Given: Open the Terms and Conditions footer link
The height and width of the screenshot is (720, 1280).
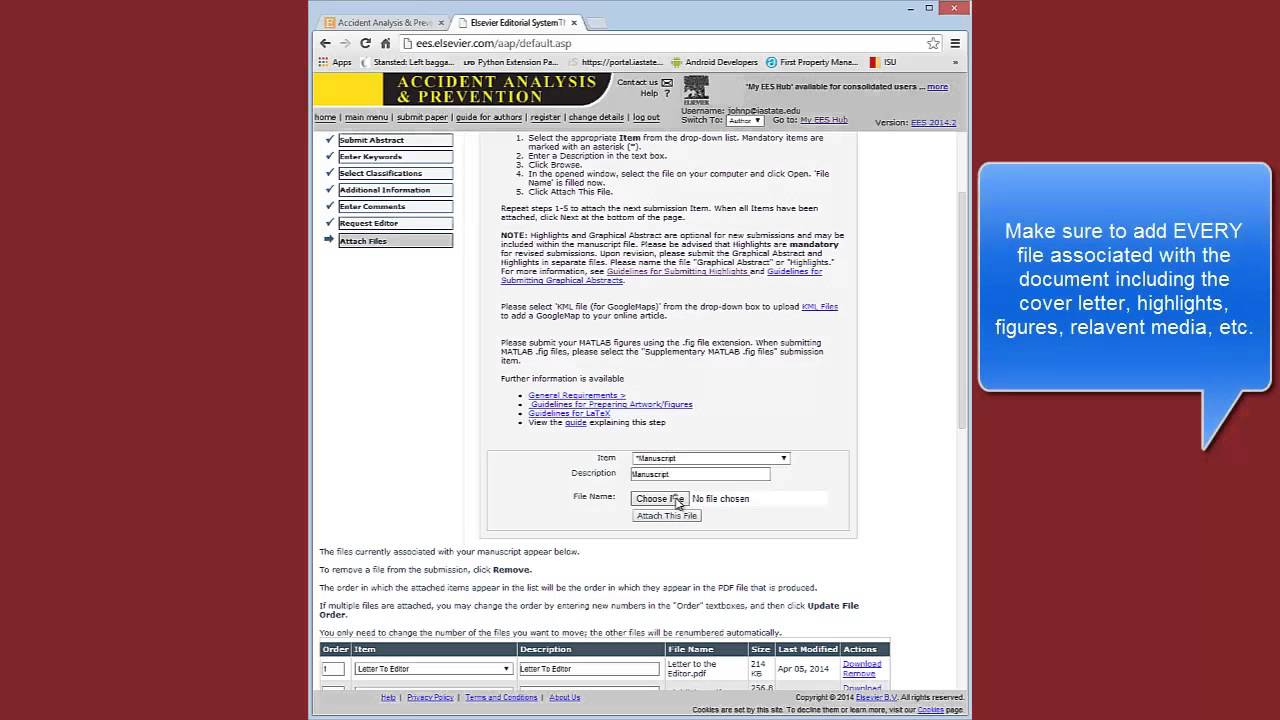Looking at the screenshot, I should pyautogui.click(x=501, y=697).
